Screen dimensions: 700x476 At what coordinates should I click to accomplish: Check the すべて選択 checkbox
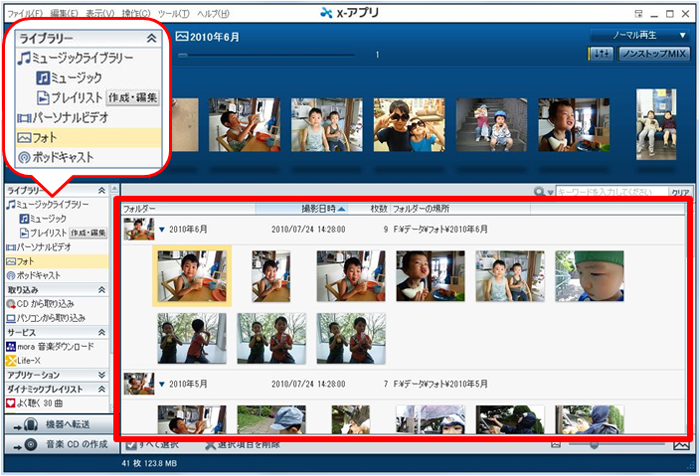click(x=131, y=443)
